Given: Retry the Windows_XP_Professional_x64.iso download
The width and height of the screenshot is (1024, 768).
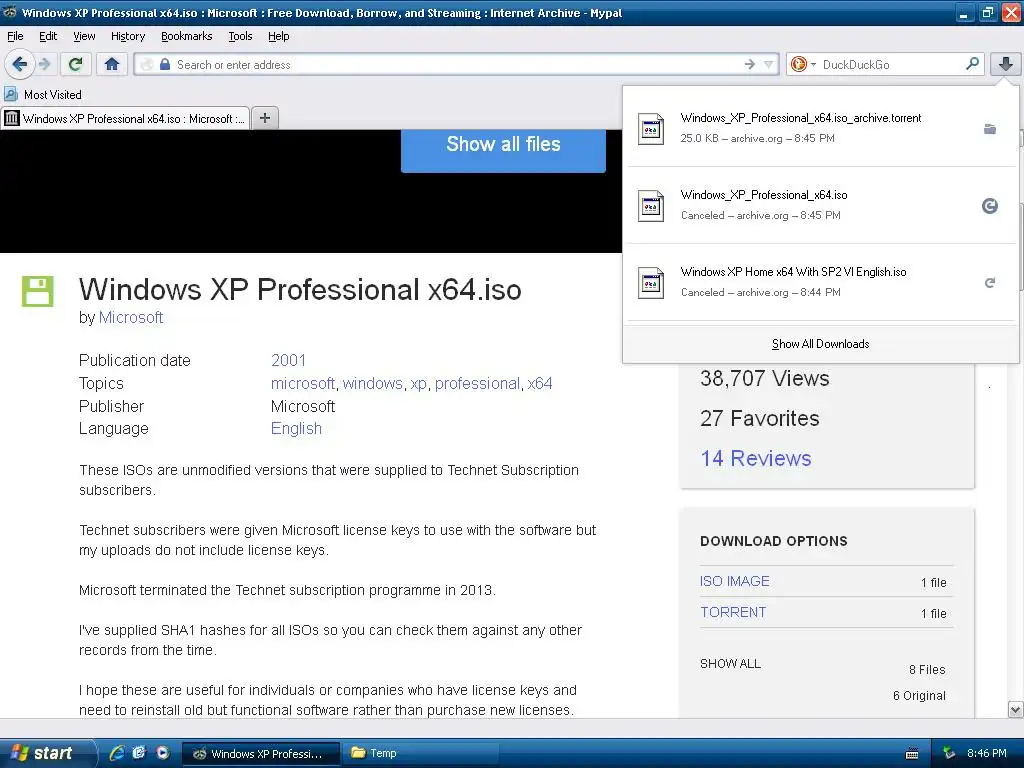Looking at the screenshot, I should pyautogui.click(x=990, y=206).
